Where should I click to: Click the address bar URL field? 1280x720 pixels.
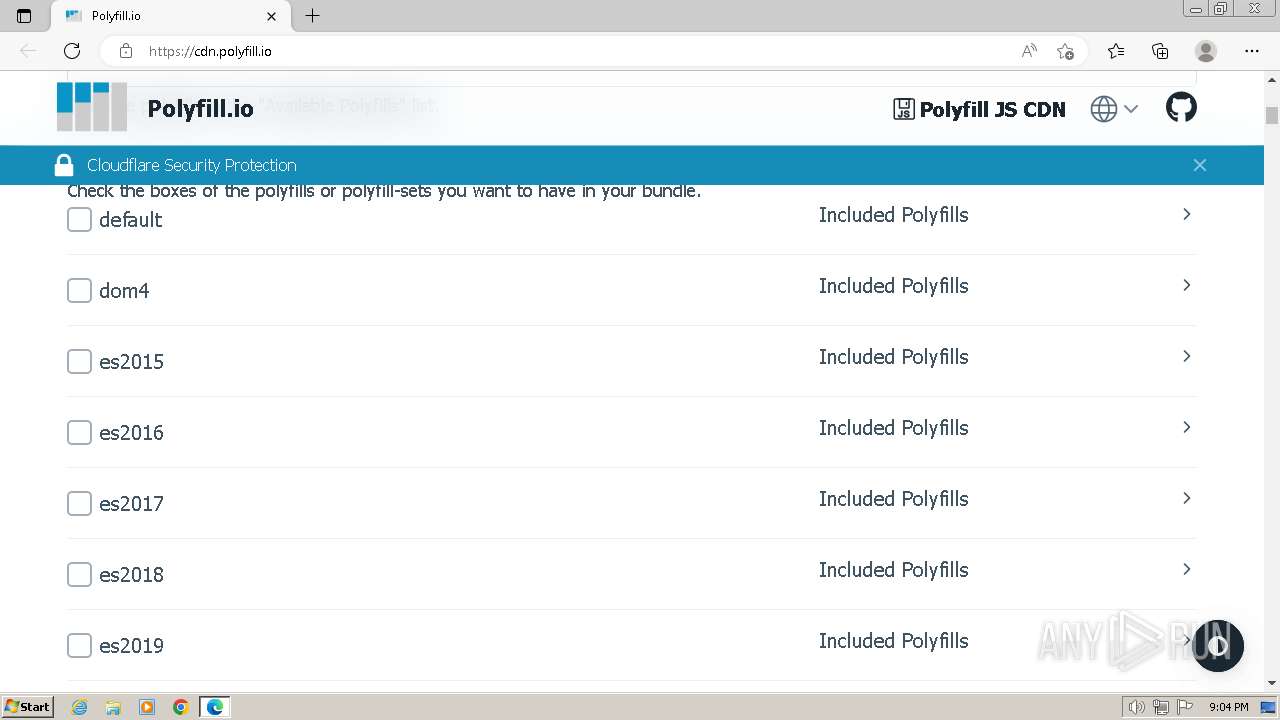570,51
